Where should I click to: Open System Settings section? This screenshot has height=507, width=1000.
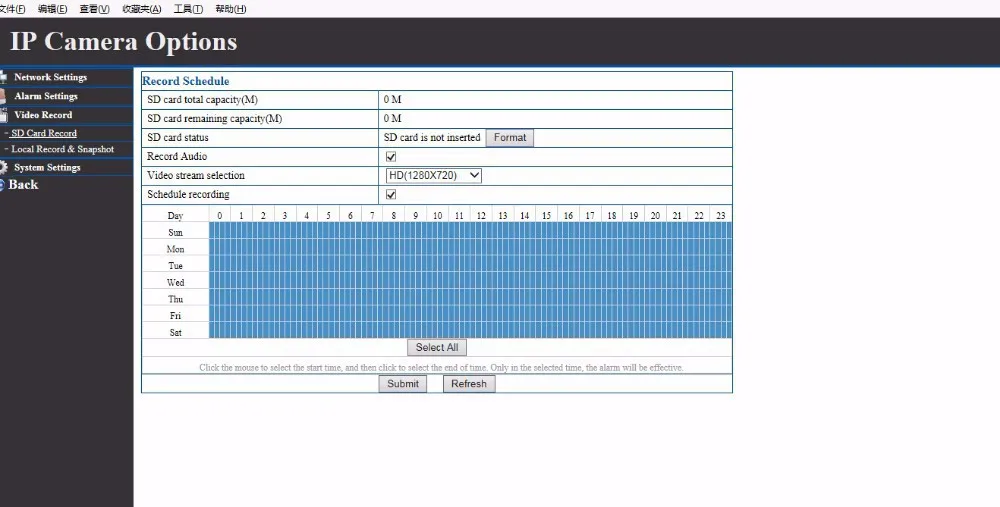point(47,168)
